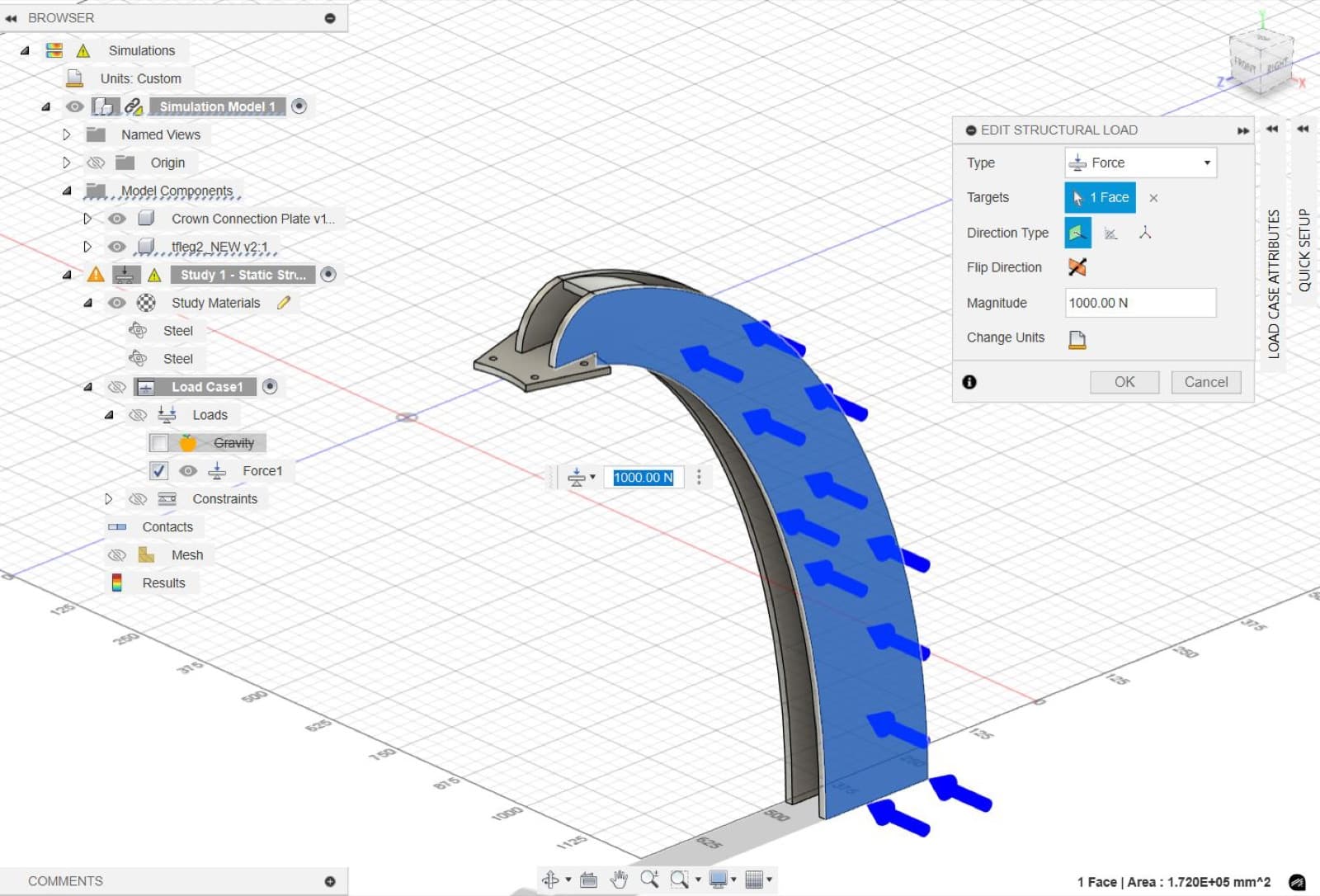Open the QUICK SETUP tab

pyautogui.click(x=1304, y=250)
